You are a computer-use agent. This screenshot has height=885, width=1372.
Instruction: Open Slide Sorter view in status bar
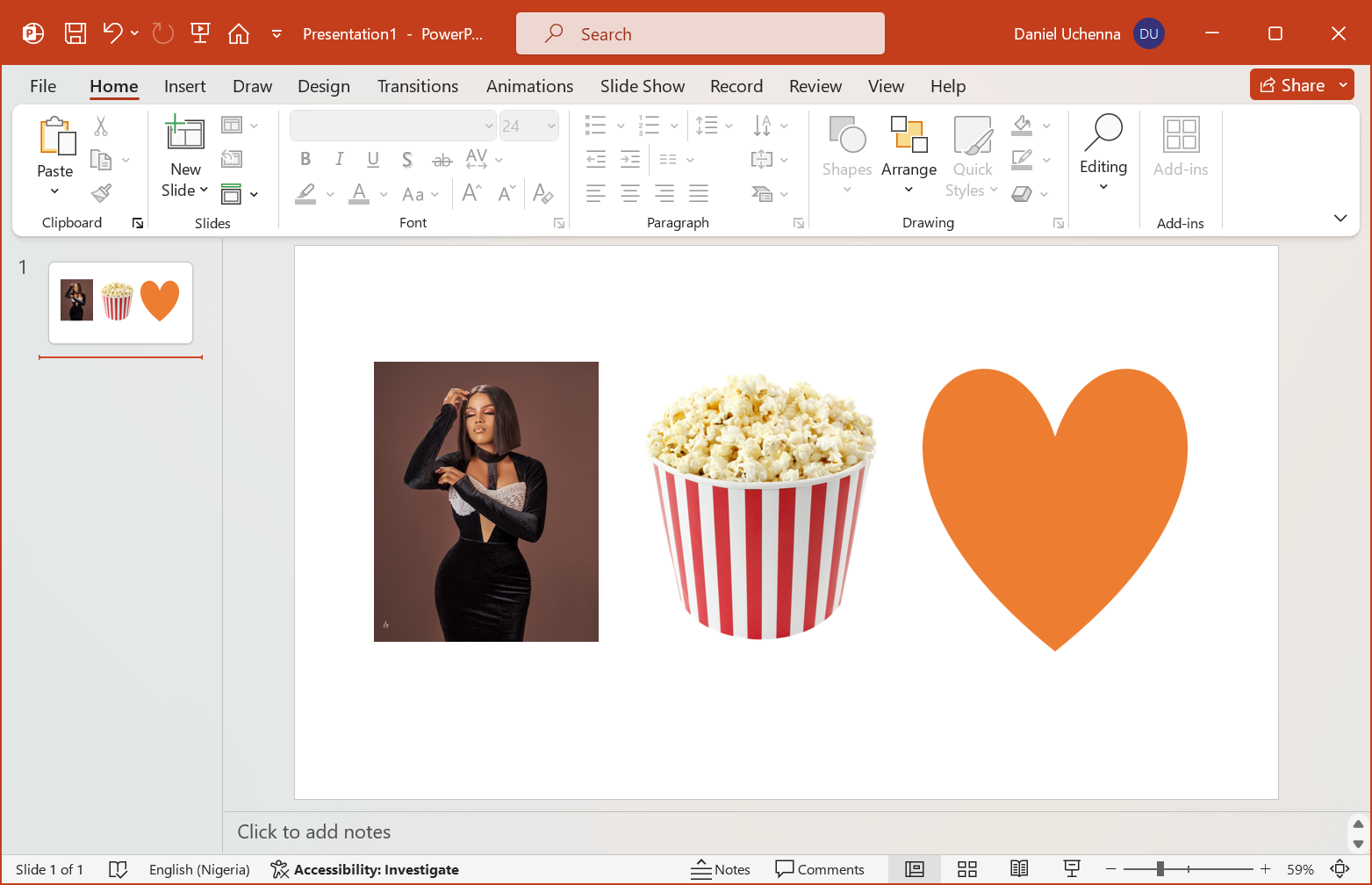(967, 869)
